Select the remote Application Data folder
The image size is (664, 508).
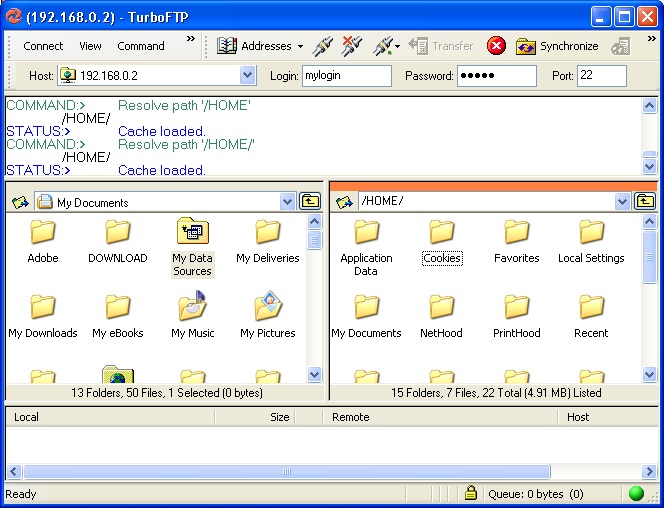click(x=366, y=248)
